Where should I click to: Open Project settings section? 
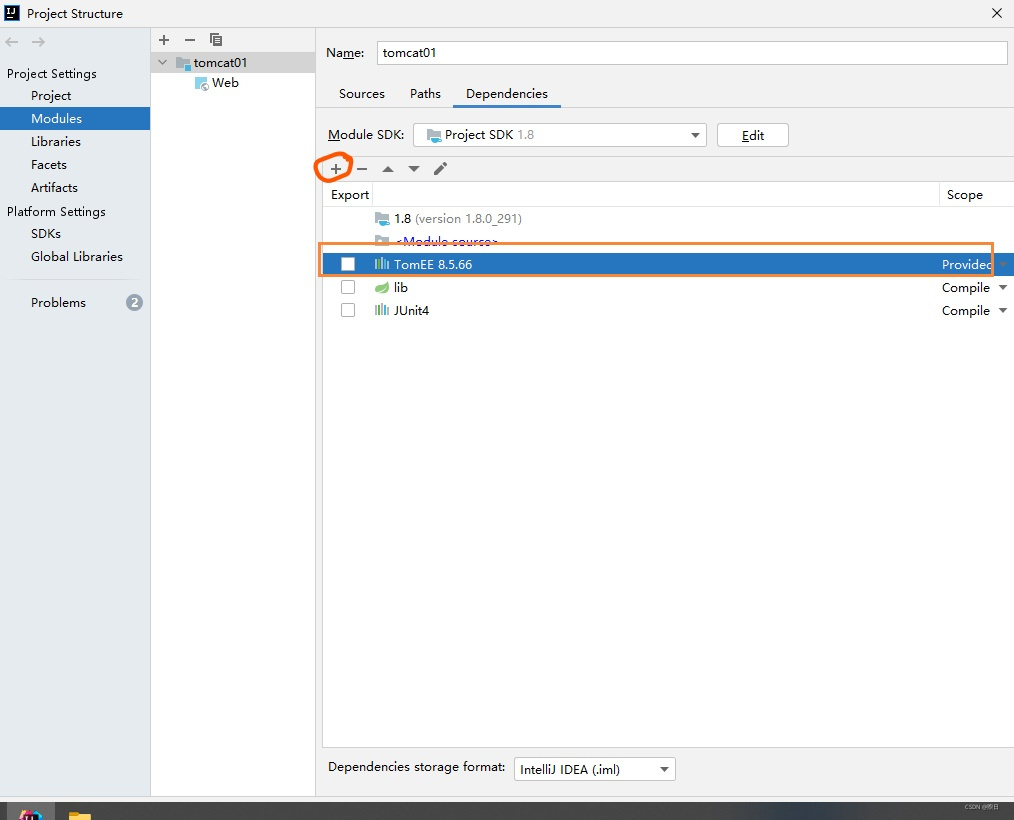click(51, 96)
